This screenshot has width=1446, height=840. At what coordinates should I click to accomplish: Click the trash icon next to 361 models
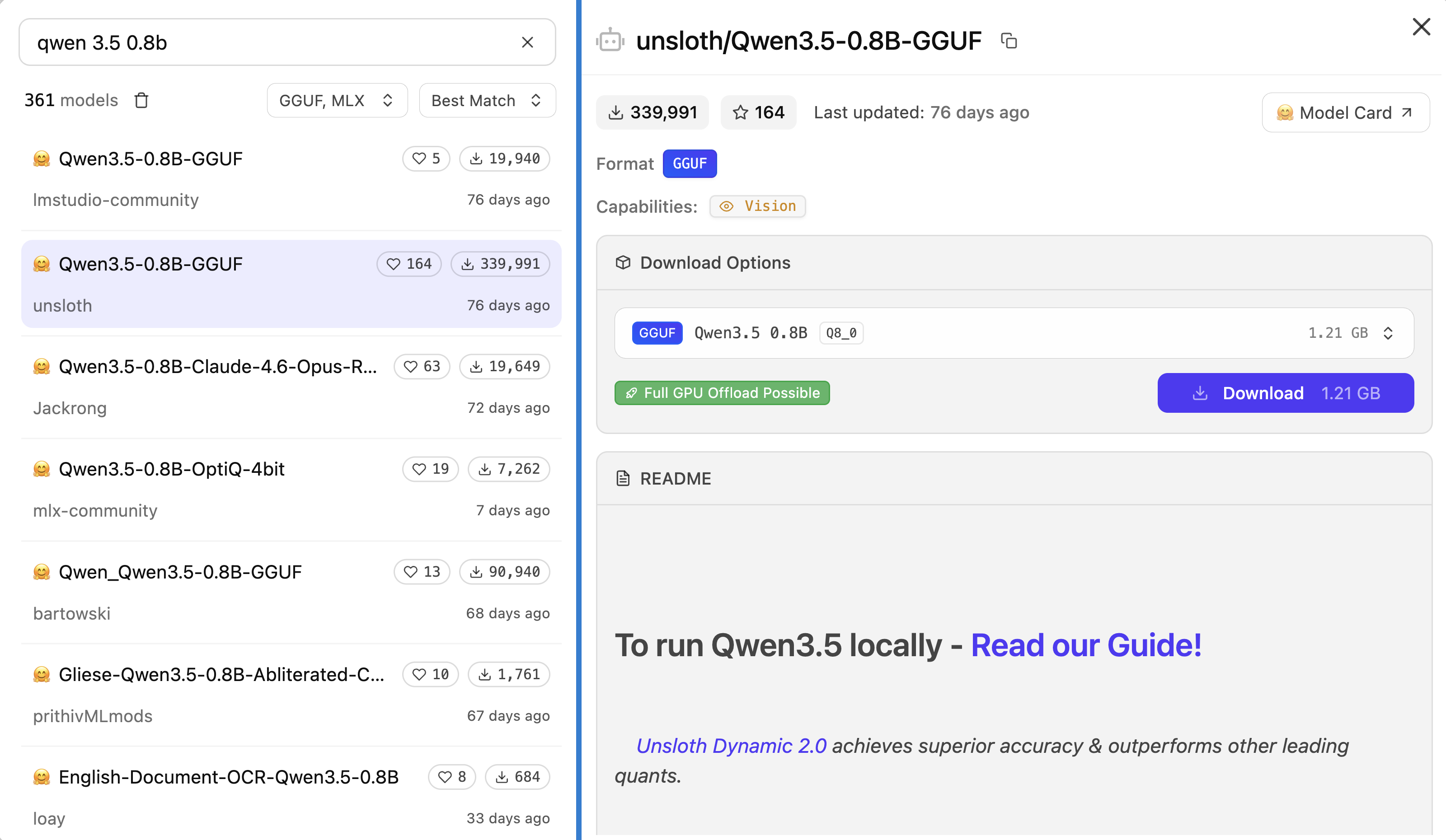tap(141, 100)
